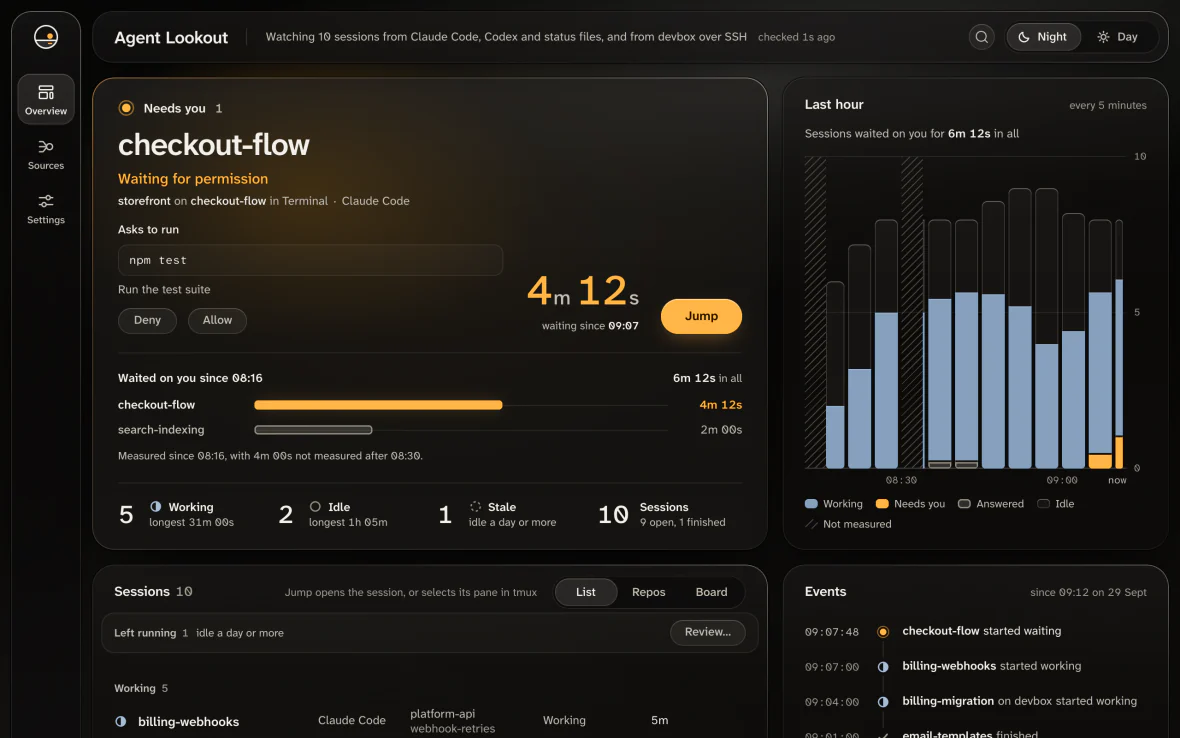Click the 09:07:00 event timestamp
1180x738 pixels.
[x=832, y=667]
